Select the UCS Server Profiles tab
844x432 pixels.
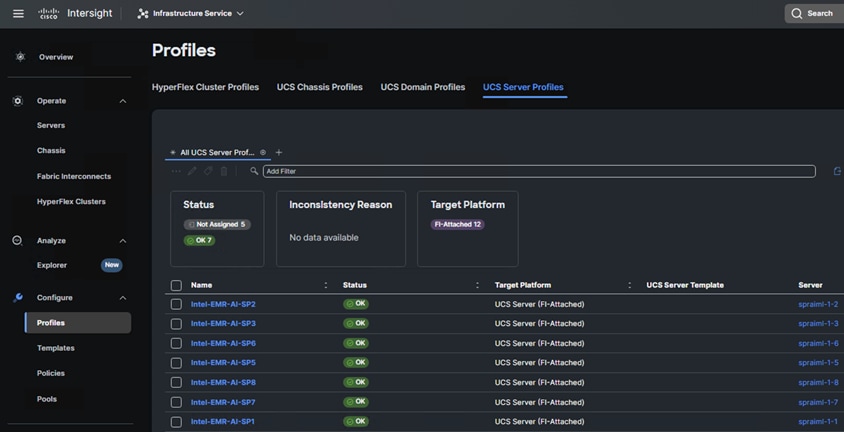[523, 87]
